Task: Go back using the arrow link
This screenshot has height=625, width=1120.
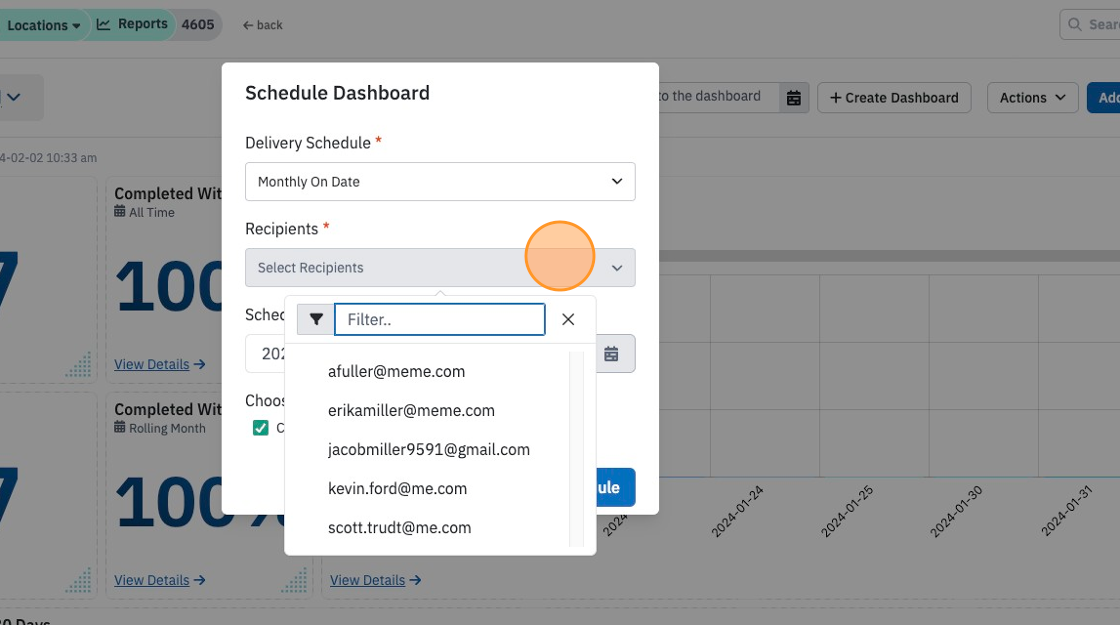Action: (263, 25)
